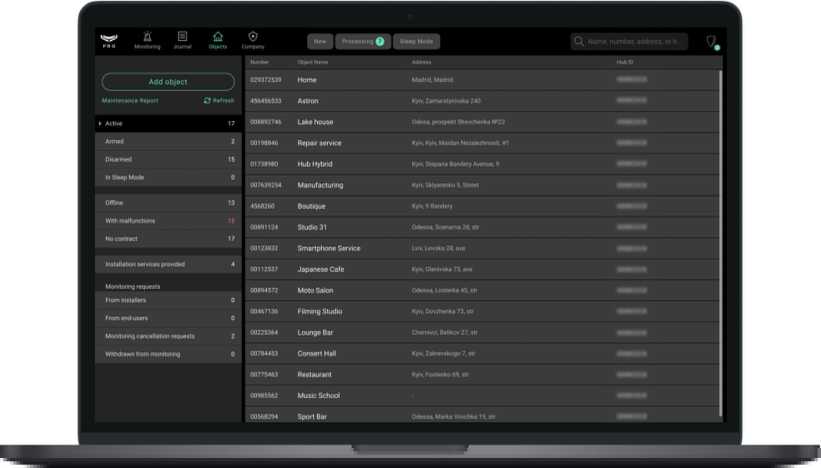Switch to the Sleep Mode tab
Image resolution: width=821 pixels, height=468 pixels.
point(416,42)
